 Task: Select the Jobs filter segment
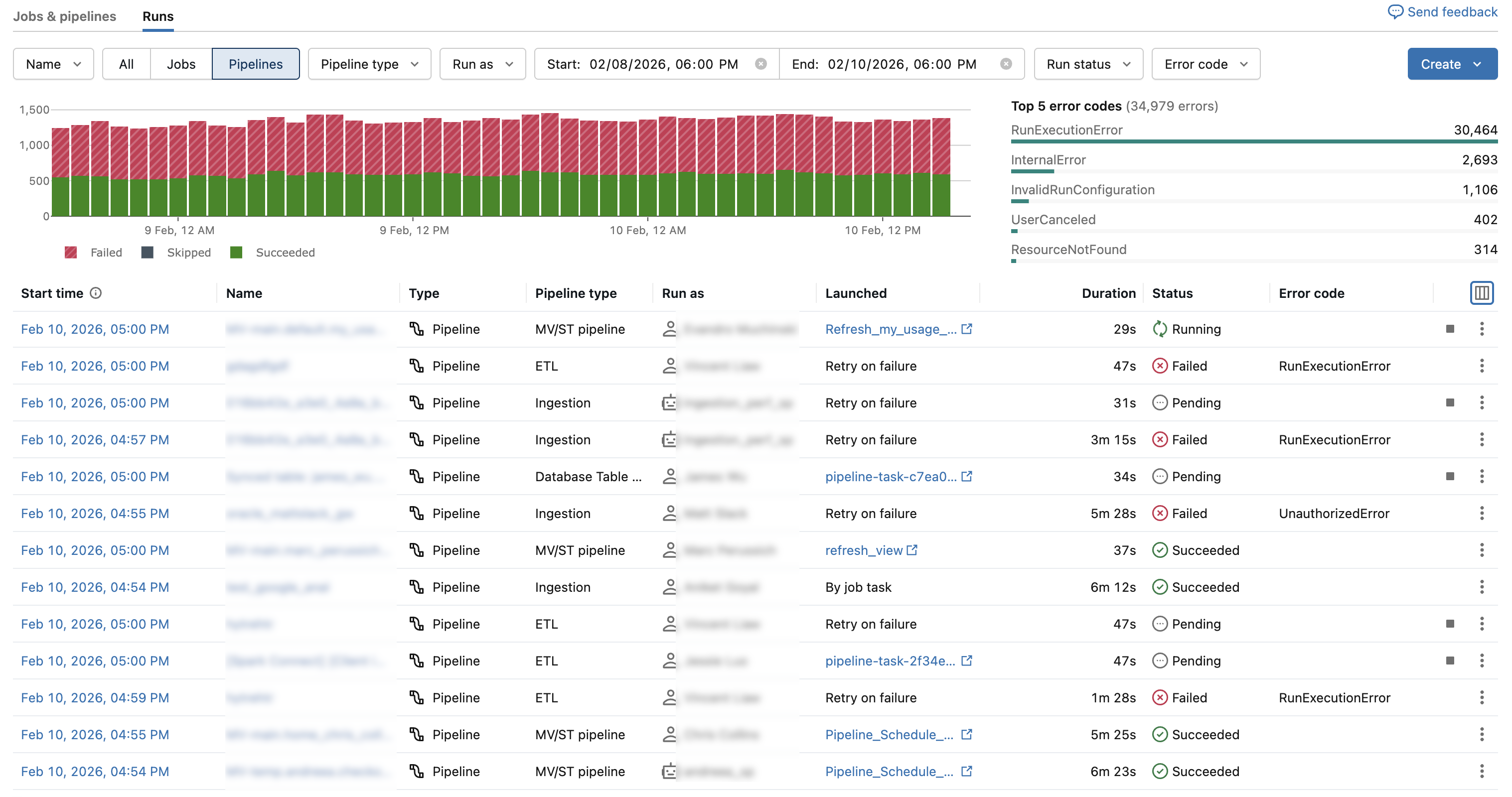(x=181, y=64)
